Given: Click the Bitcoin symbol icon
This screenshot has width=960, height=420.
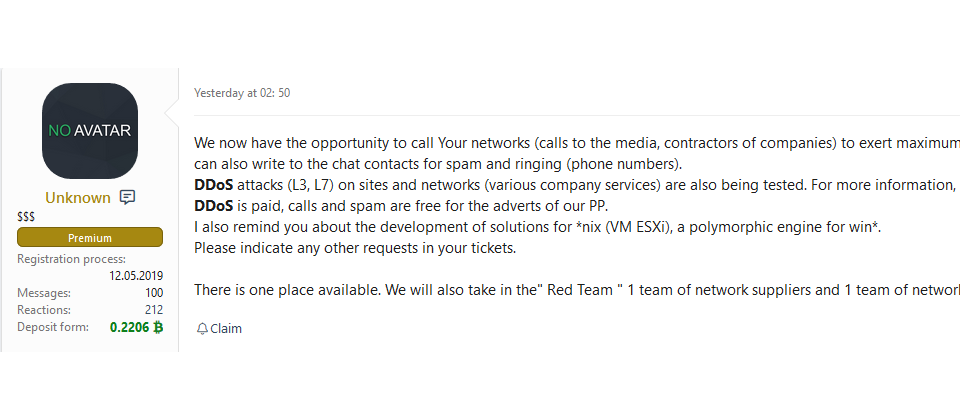Looking at the screenshot, I should [158, 328].
